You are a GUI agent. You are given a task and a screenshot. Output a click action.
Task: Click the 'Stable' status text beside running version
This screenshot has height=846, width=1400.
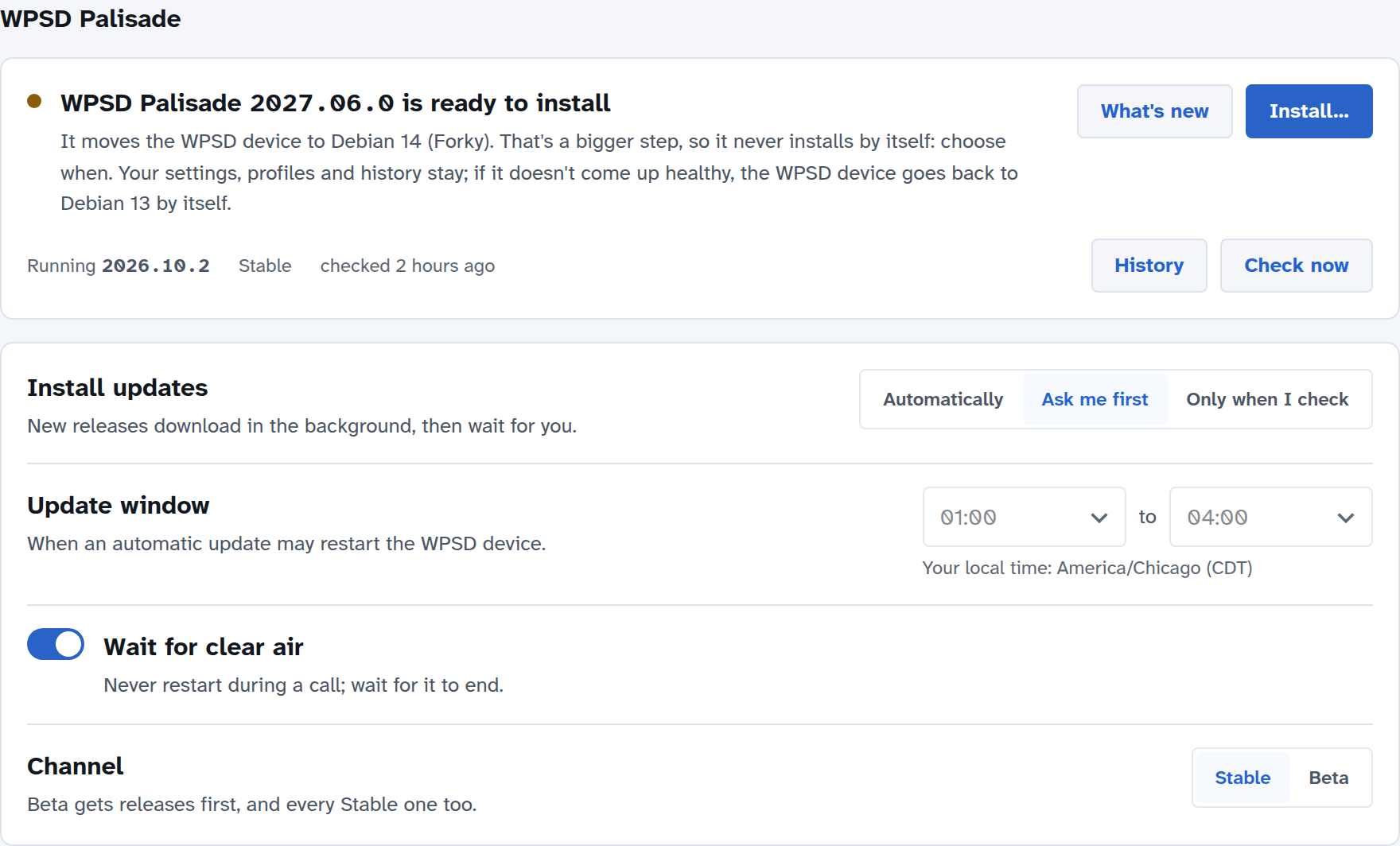pos(265,266)
